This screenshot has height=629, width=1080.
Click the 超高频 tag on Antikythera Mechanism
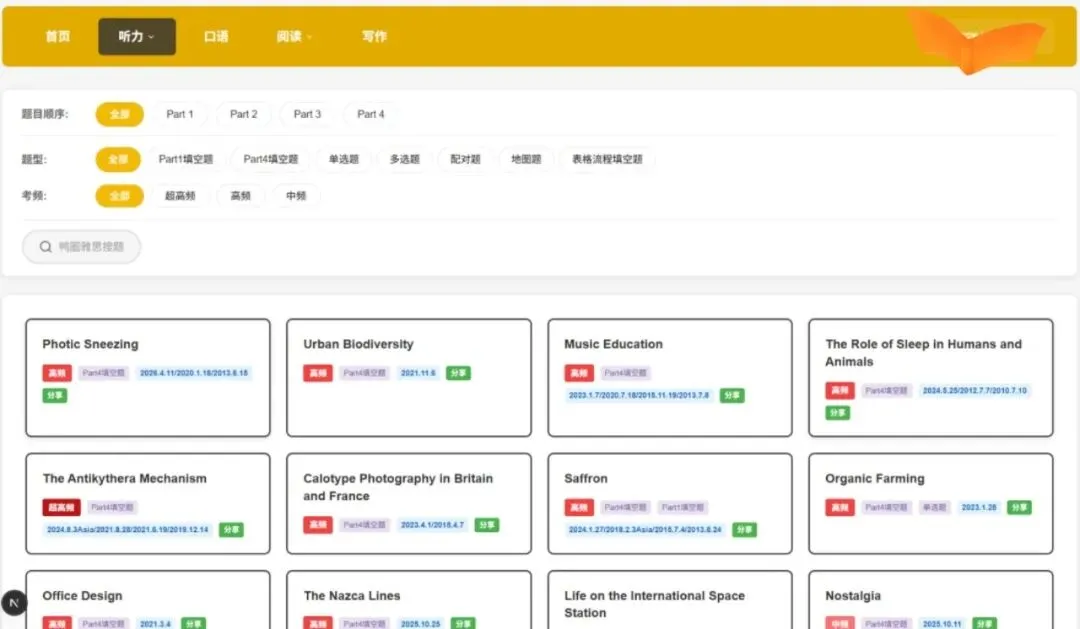(61, 507)
